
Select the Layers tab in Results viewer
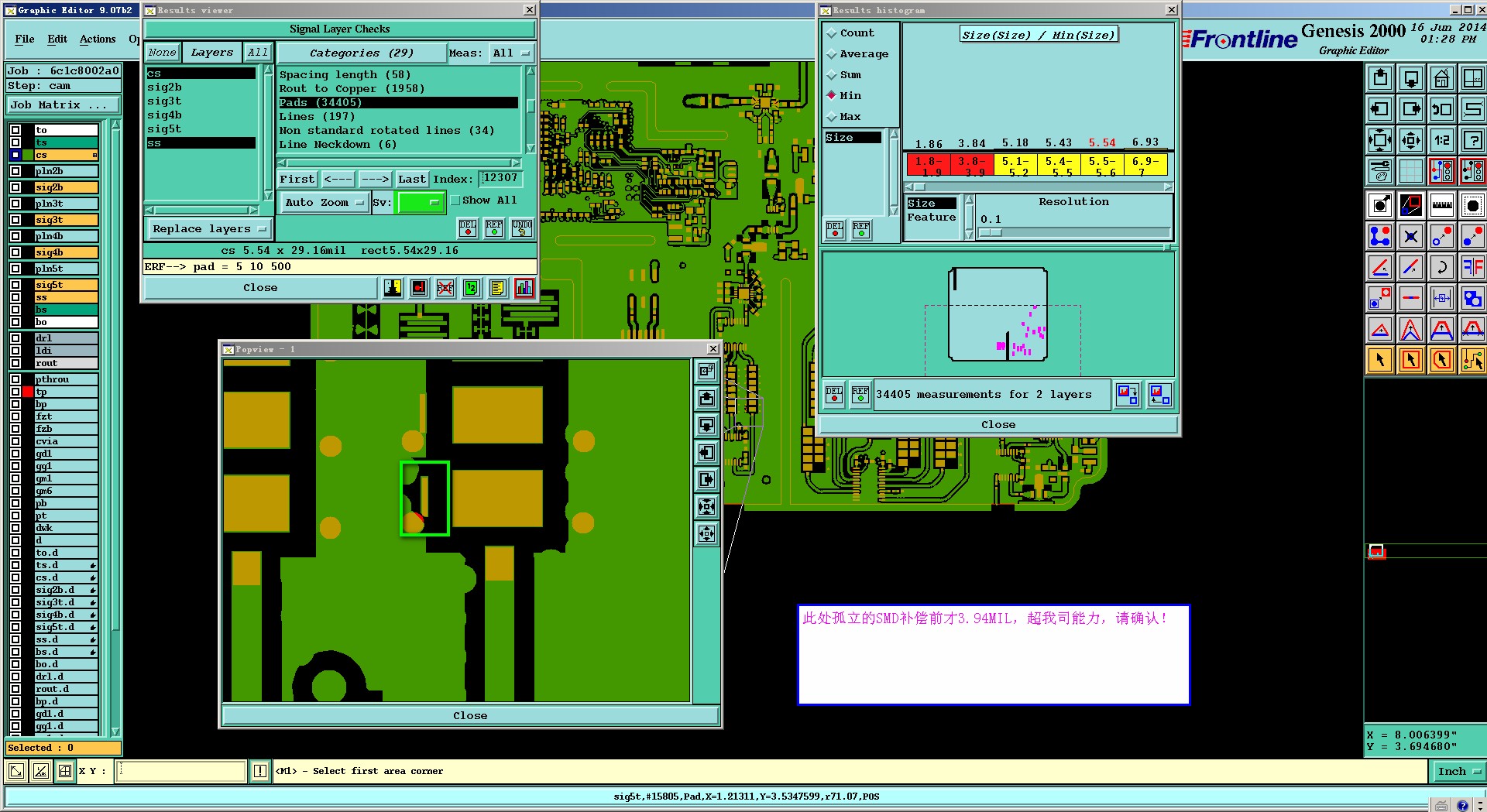point(211,53)
